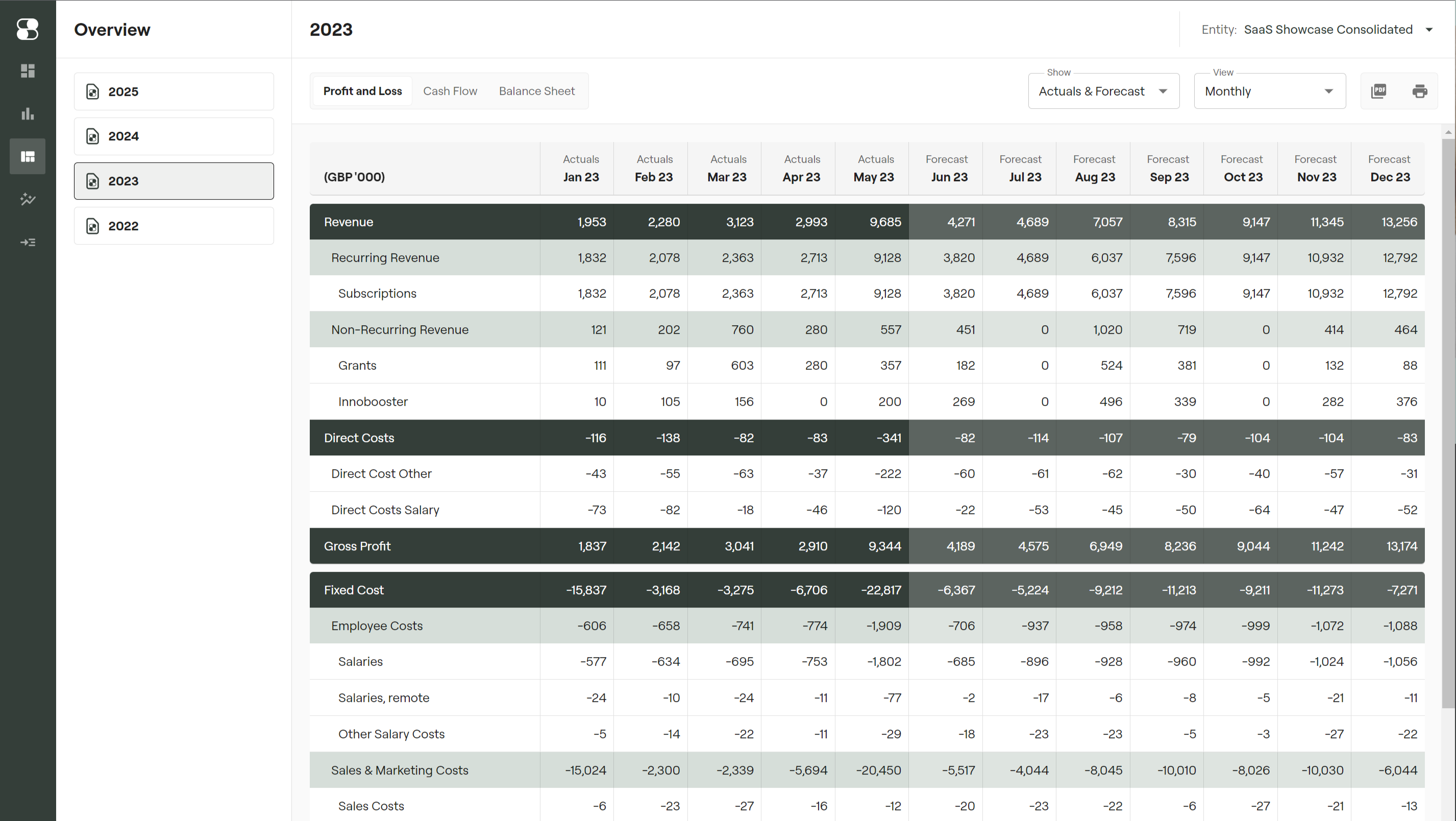The image size is (1456, 821).
Task: Expand the Entity selector dropdown arrow
Action: coord(1429,30)
